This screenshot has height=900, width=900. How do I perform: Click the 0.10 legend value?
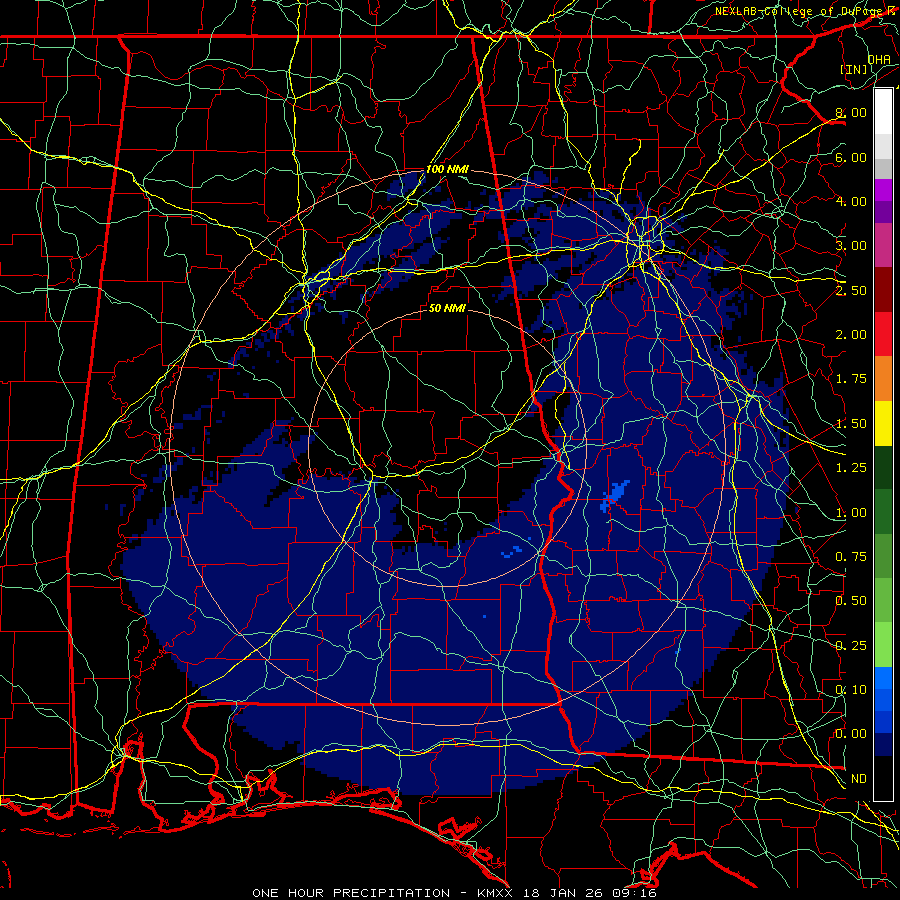[x=851, y=690]
